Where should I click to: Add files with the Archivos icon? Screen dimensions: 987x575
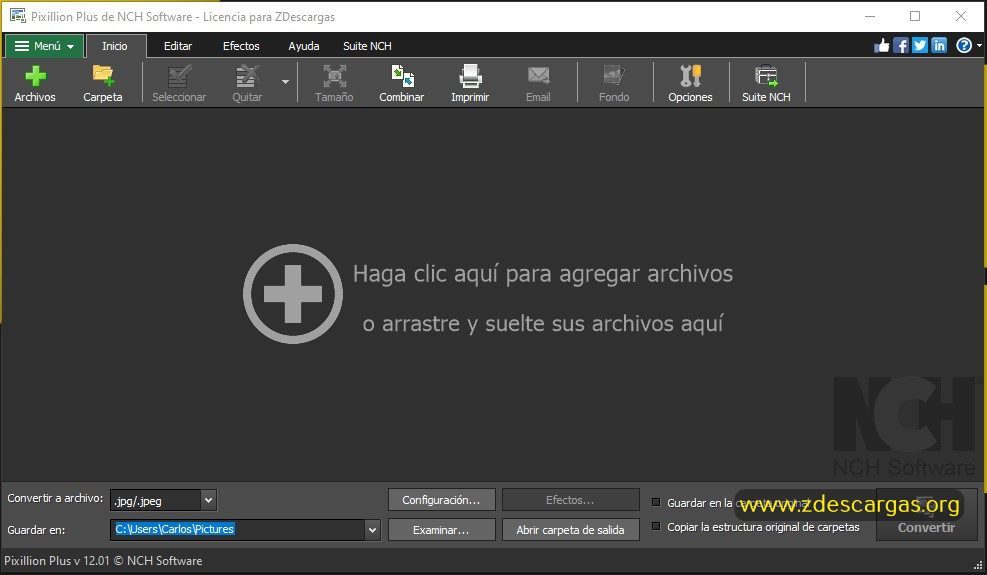coord(35,83)
